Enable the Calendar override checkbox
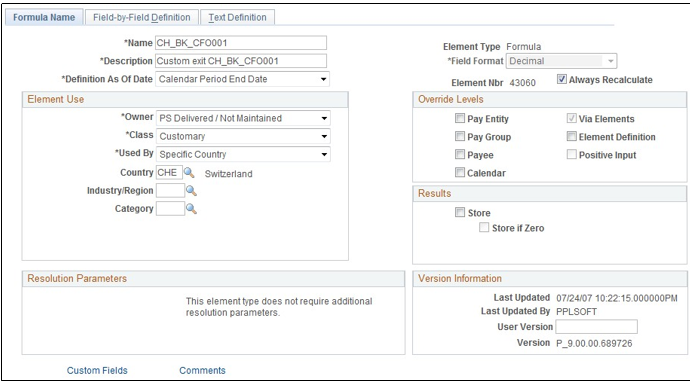The image size is (690, 382). point(460,173)
